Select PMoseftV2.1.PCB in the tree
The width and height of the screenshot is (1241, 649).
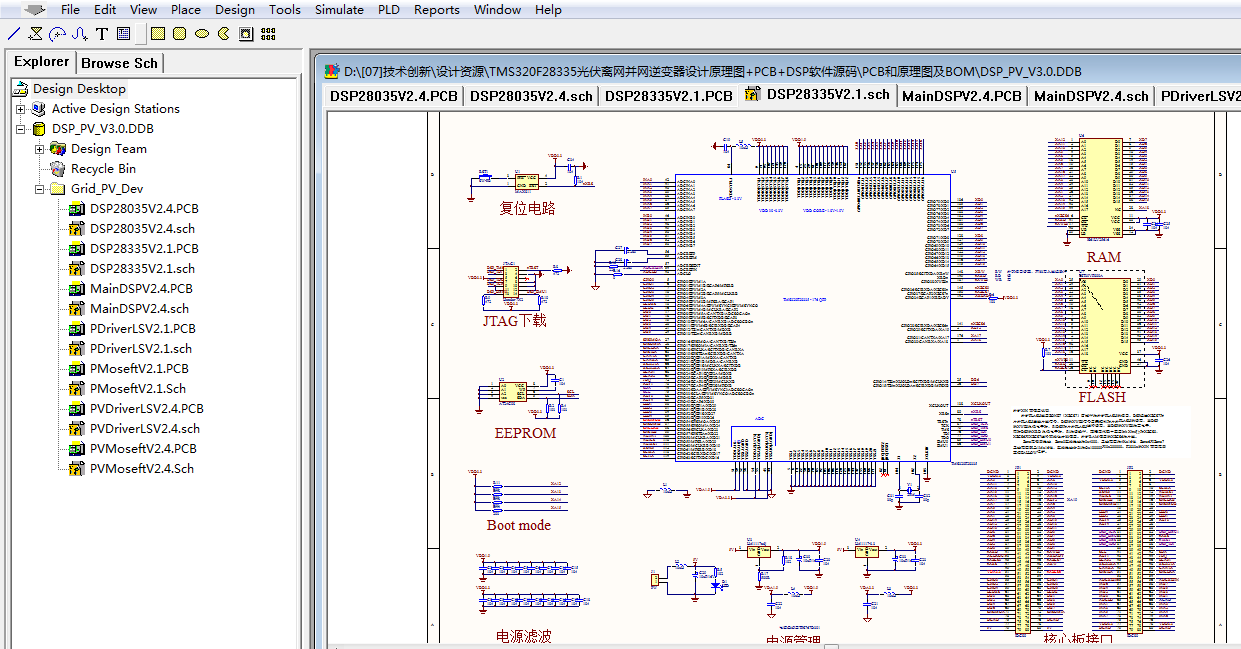pyautogui.click(x=139, y=368)
